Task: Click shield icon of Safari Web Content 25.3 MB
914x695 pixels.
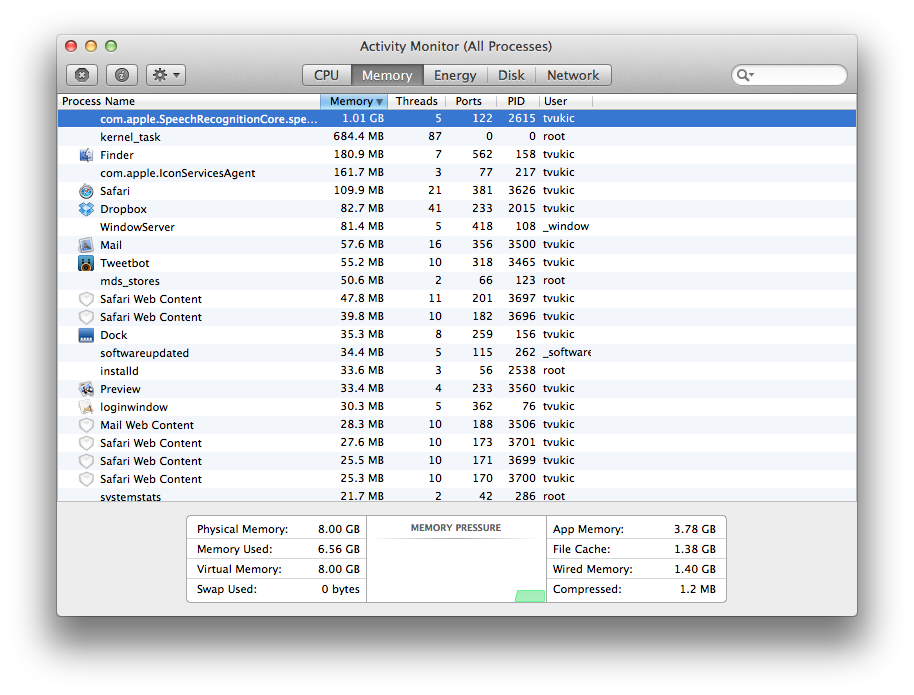Action: pyautogui.click(x=86, y=479)
